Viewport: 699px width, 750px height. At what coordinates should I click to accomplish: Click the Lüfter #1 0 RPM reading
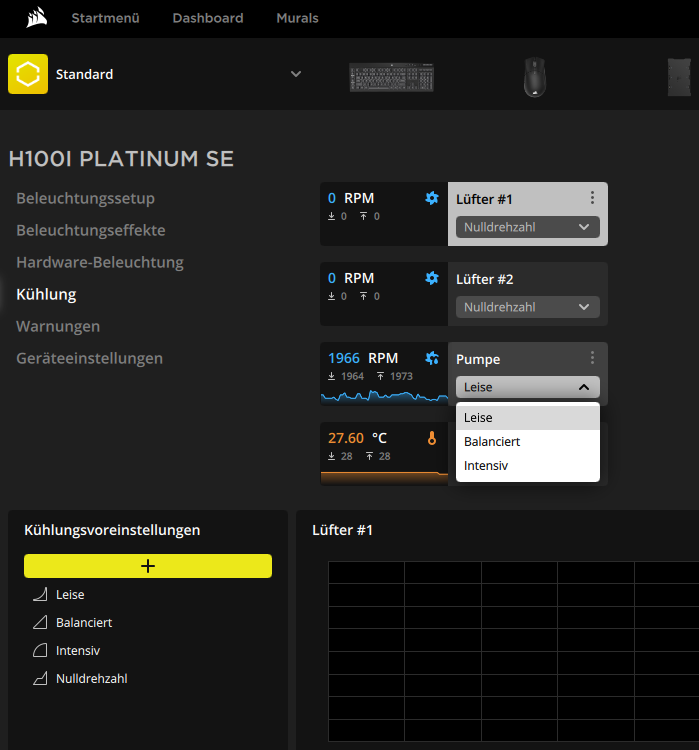(351, 198)
